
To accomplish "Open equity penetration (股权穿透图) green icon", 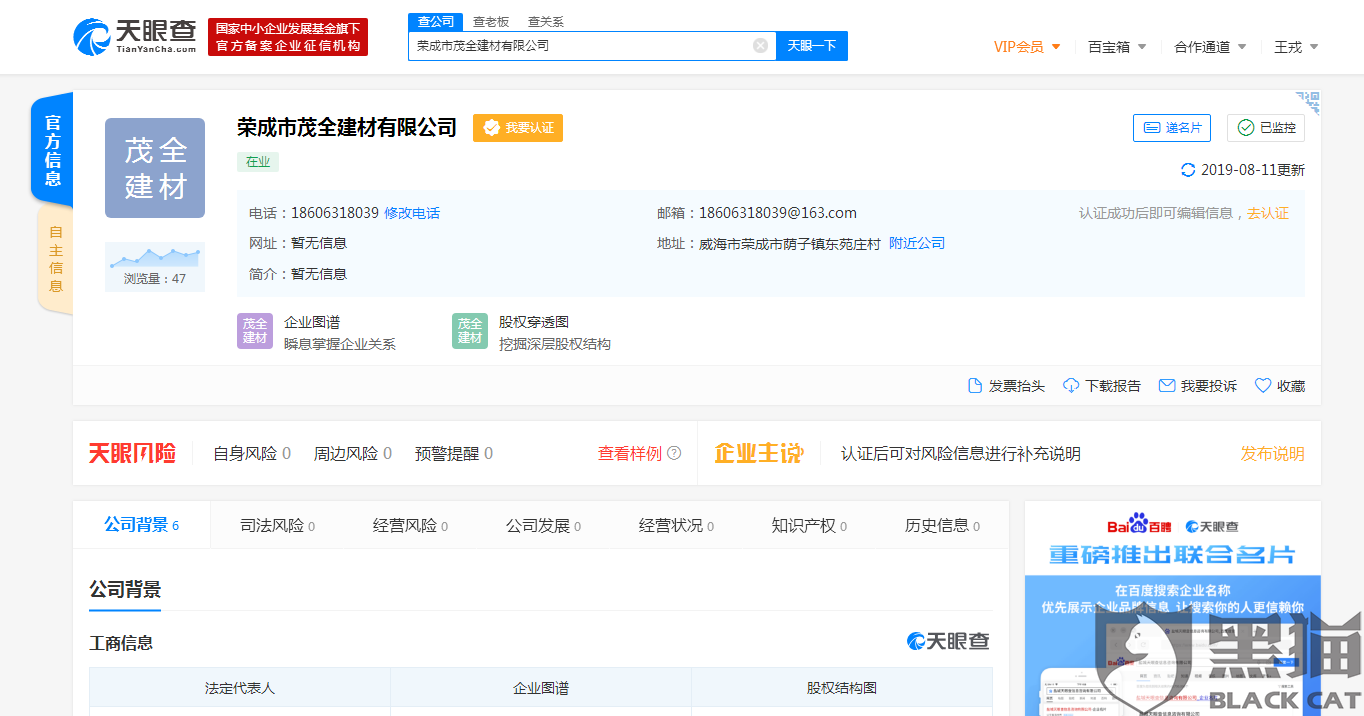I will (x=470, y=331).
